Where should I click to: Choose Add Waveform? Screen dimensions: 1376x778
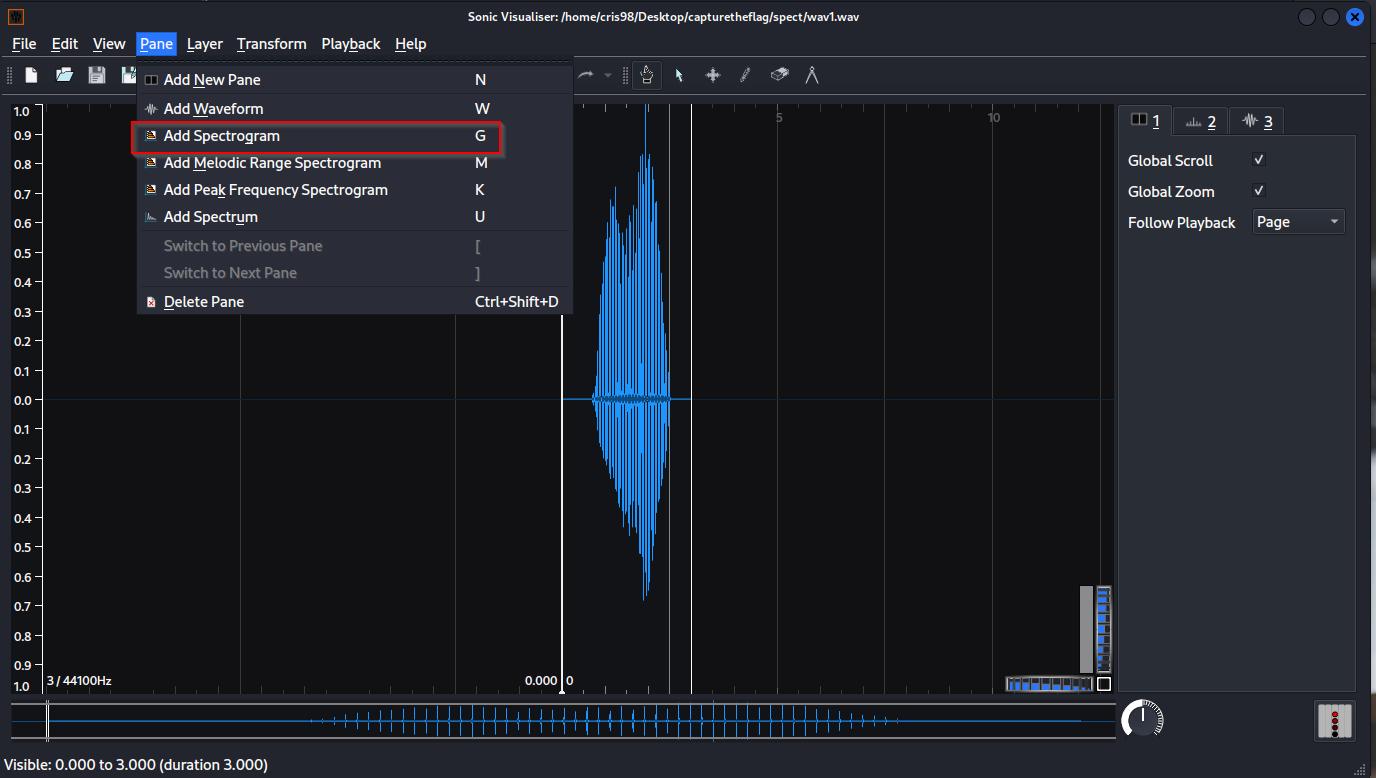point(354,108)
